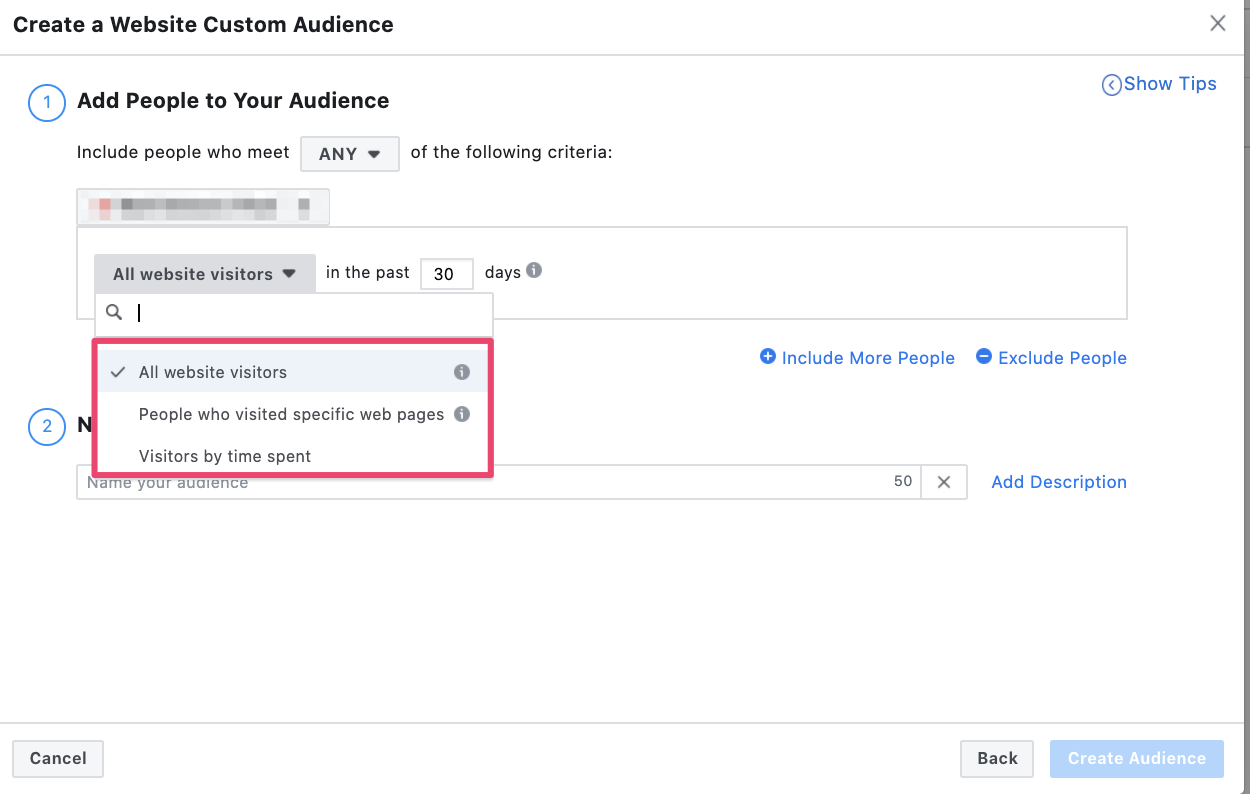The width and height of the screenshot is (1250, 794).
Task: Click info icon for People who visited specific web pages
Action: 462,413
